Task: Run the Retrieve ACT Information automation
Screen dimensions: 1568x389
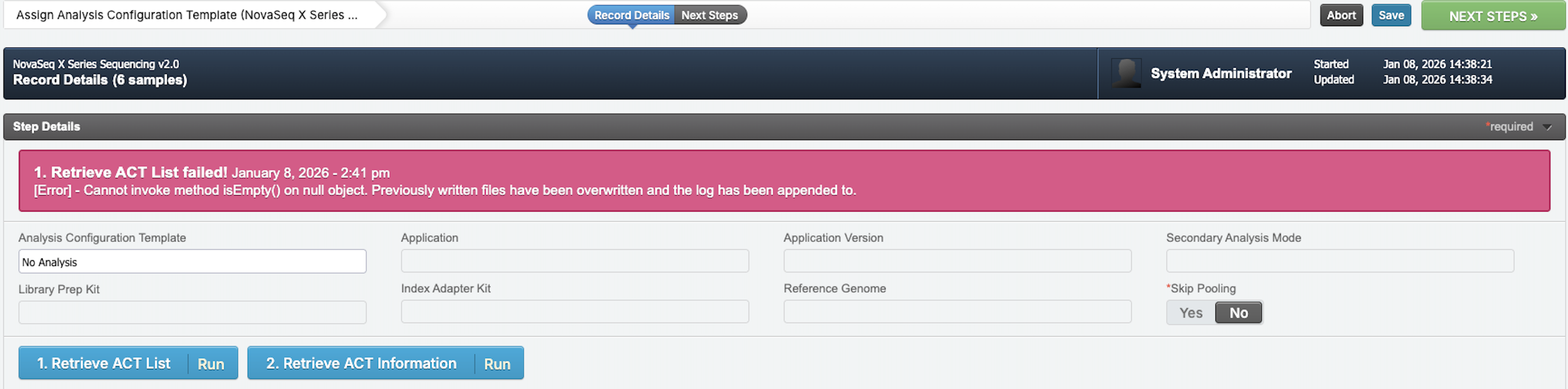Action: pyautogui.click(x=497, y=364)
